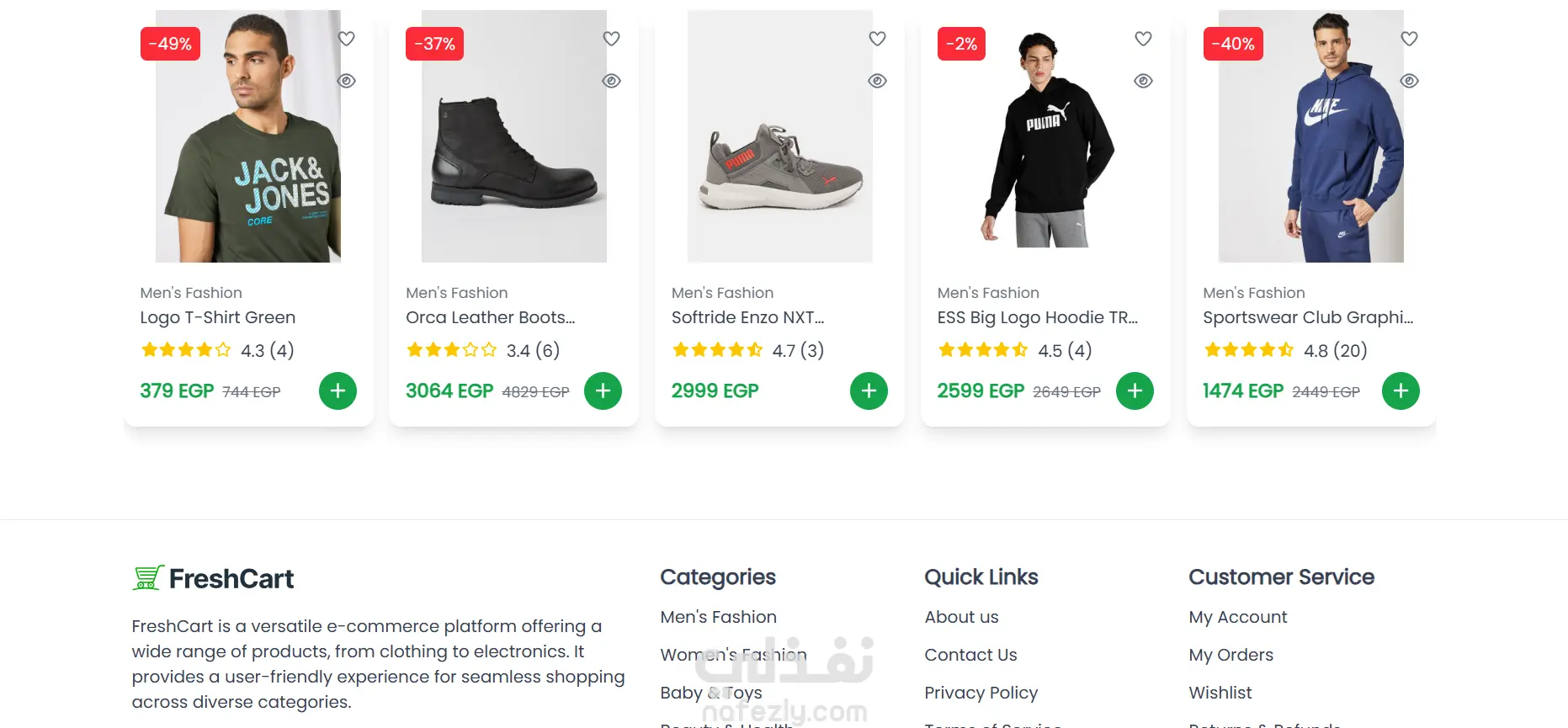Quick view the Nike blue hoodie

[1409, 81]
